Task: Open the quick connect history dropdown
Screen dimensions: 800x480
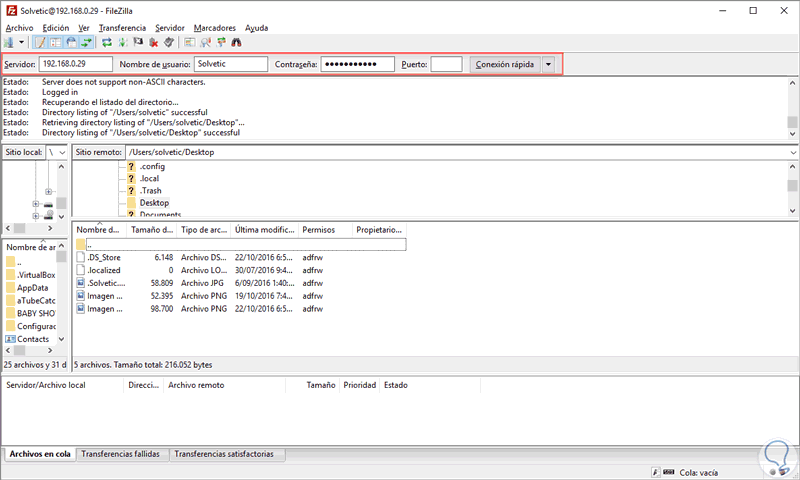Action: 548,64
